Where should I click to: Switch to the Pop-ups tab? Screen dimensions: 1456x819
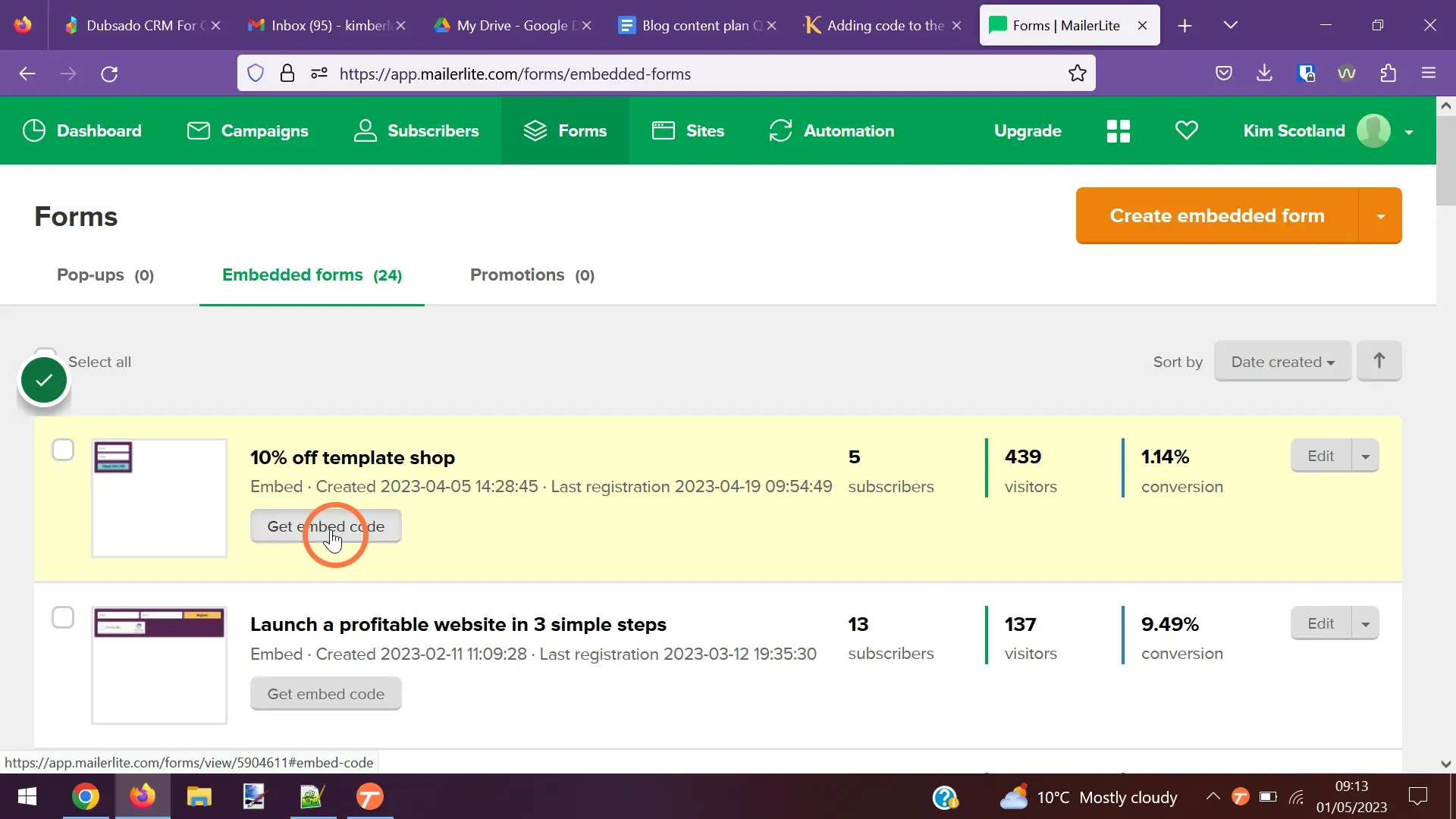[105, 275]
